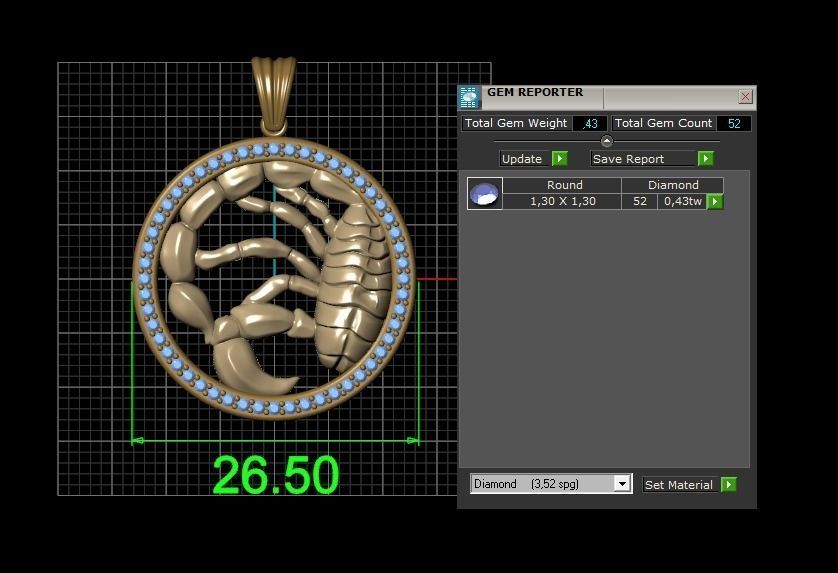Click the 'Diamond' header cell in table

tap(673, 185)
